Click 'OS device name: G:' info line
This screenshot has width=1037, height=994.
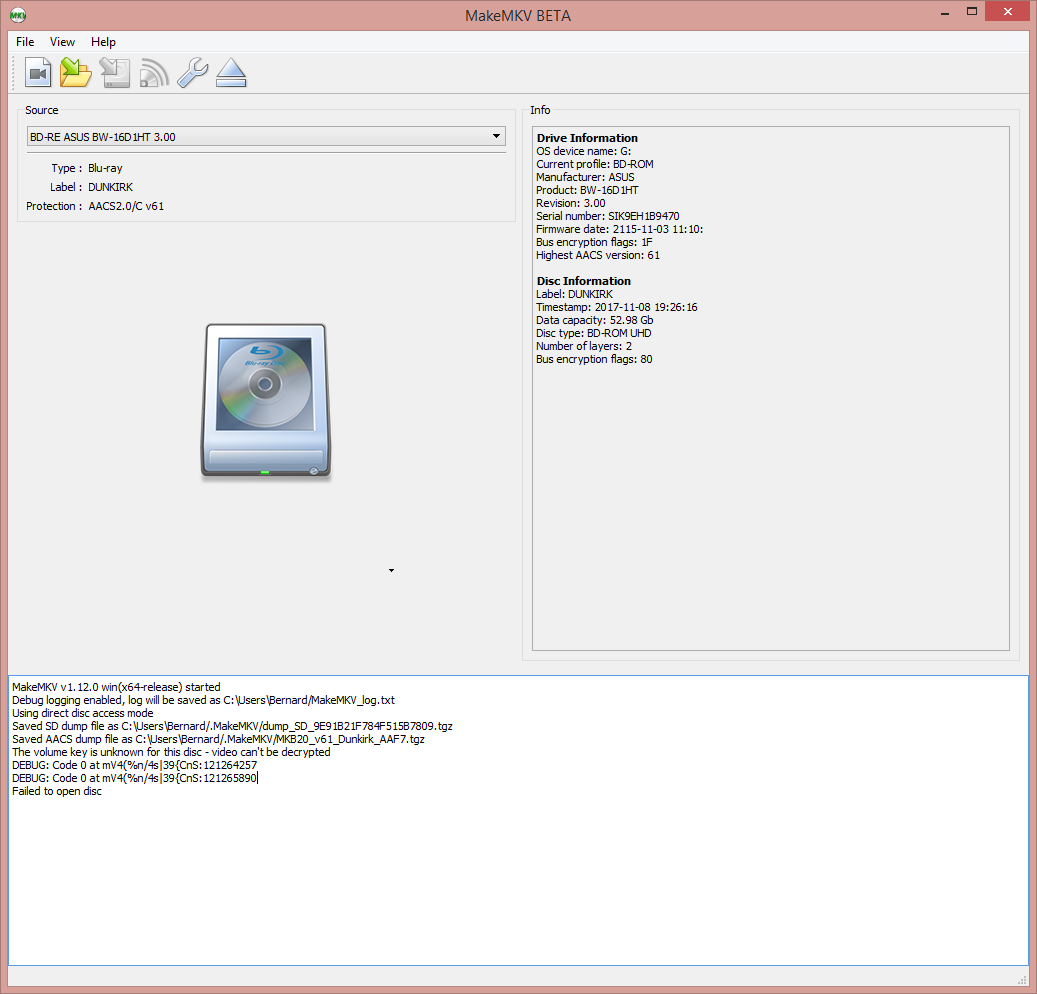[x=583, y=151]
